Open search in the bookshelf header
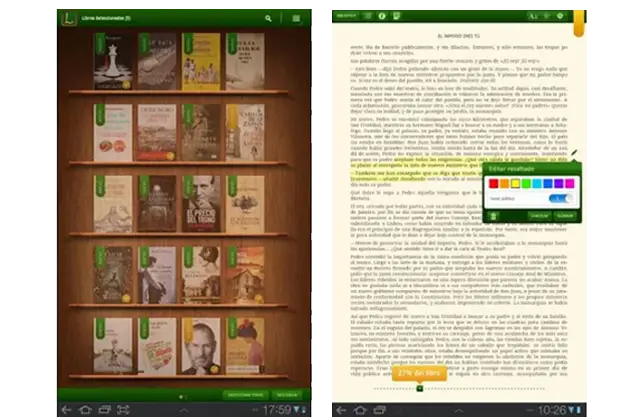The width and height of the screenshot is (640, 420). click(x=268, y=18)
